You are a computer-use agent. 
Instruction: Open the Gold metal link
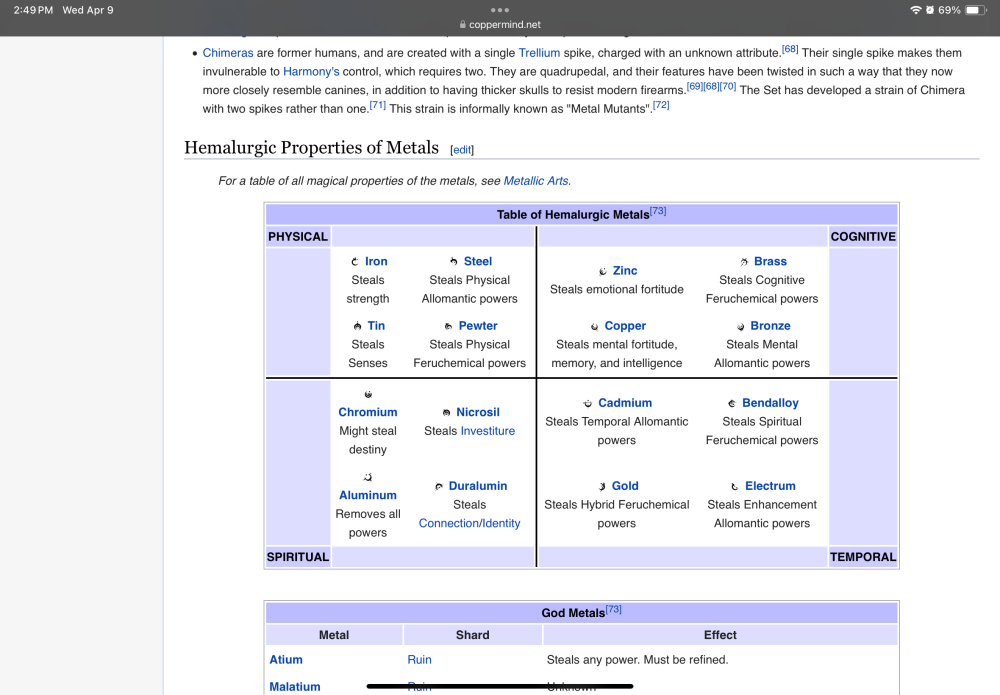(625, 486)
